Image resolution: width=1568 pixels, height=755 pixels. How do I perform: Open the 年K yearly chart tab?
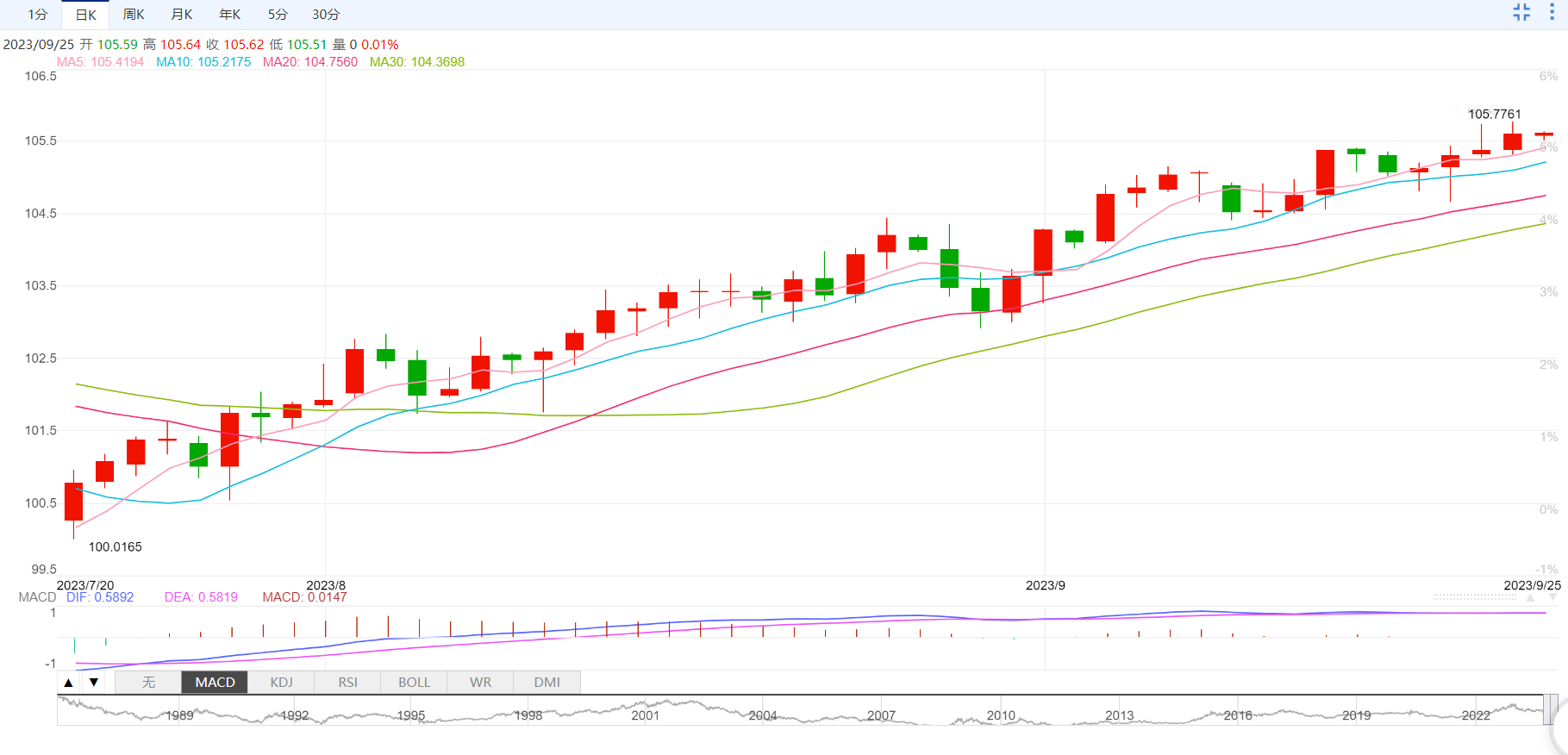230,15
